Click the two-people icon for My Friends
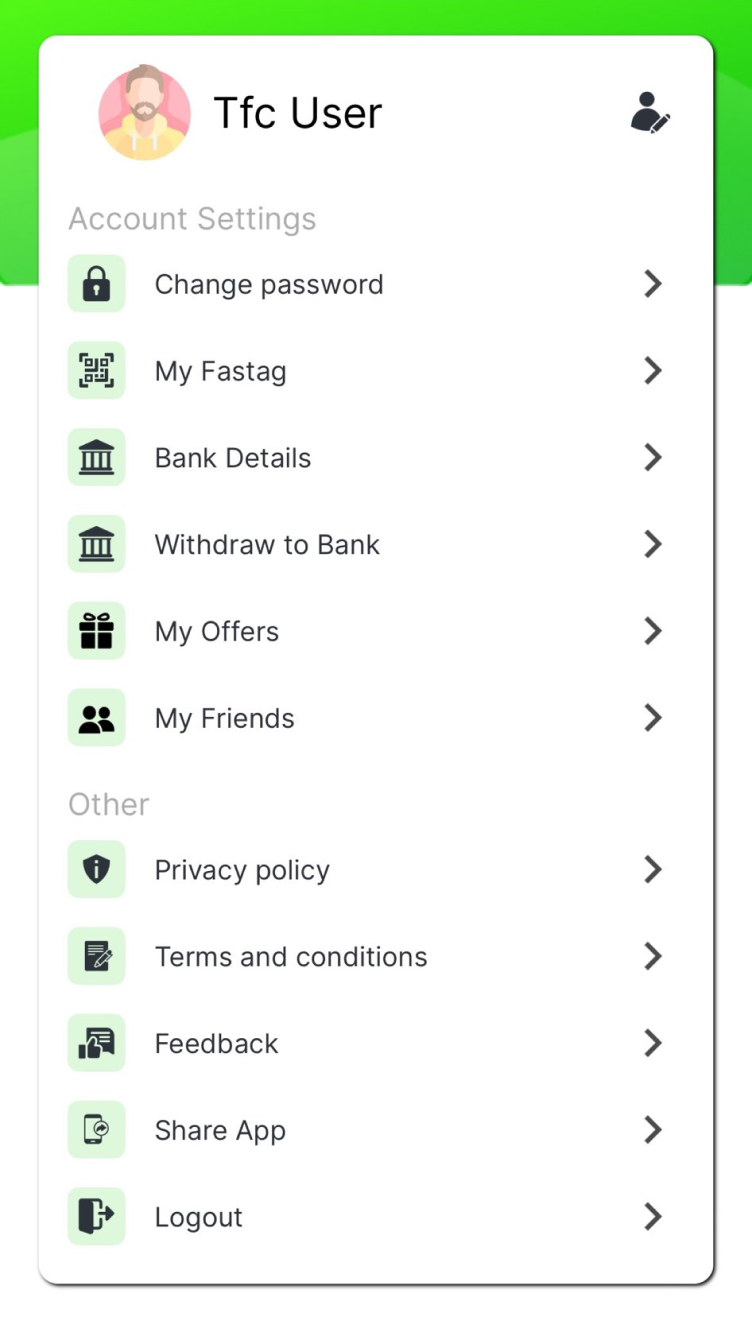 96,718
